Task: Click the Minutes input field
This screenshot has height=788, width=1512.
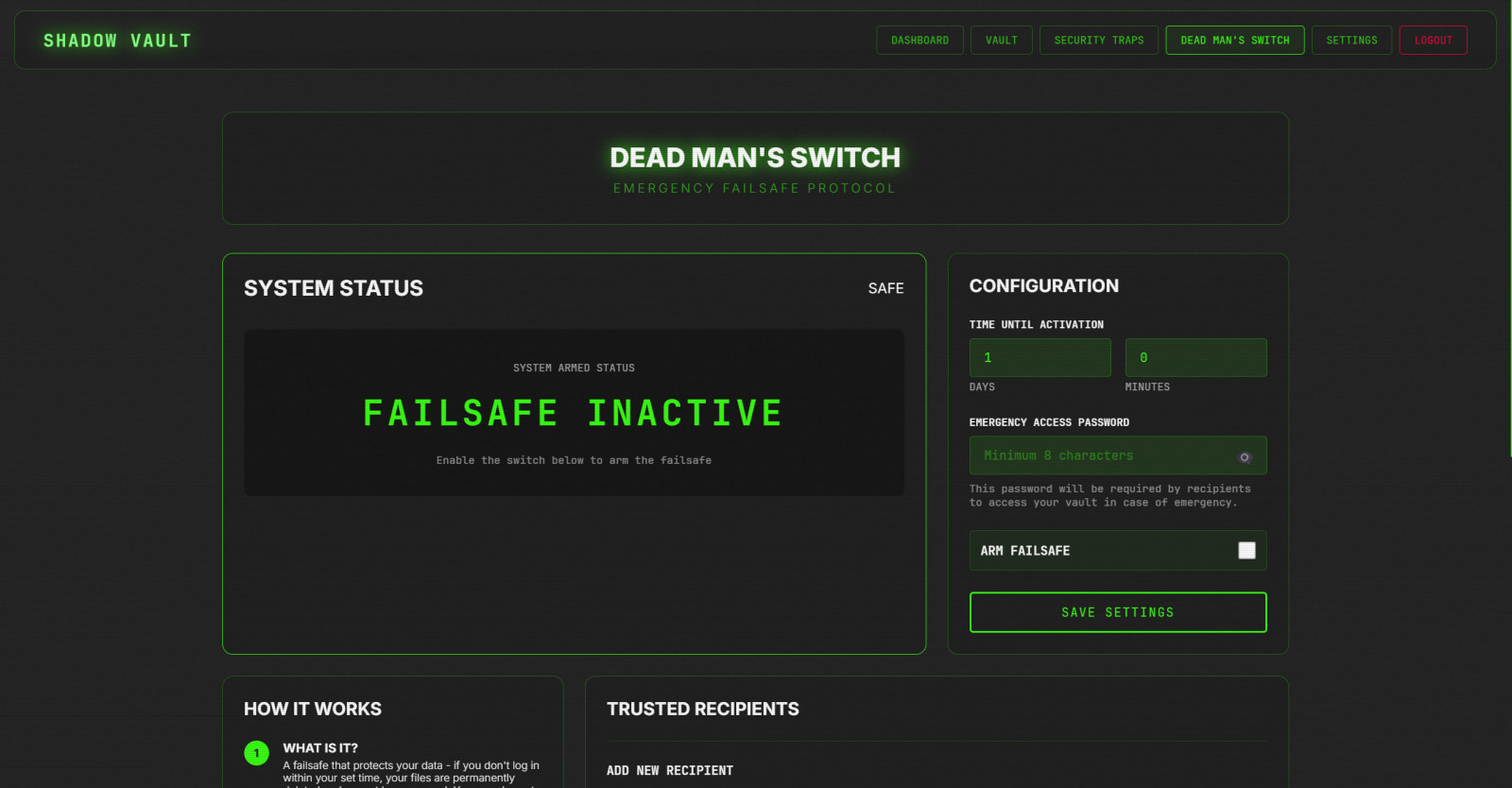Action: tap(1195, 358)
